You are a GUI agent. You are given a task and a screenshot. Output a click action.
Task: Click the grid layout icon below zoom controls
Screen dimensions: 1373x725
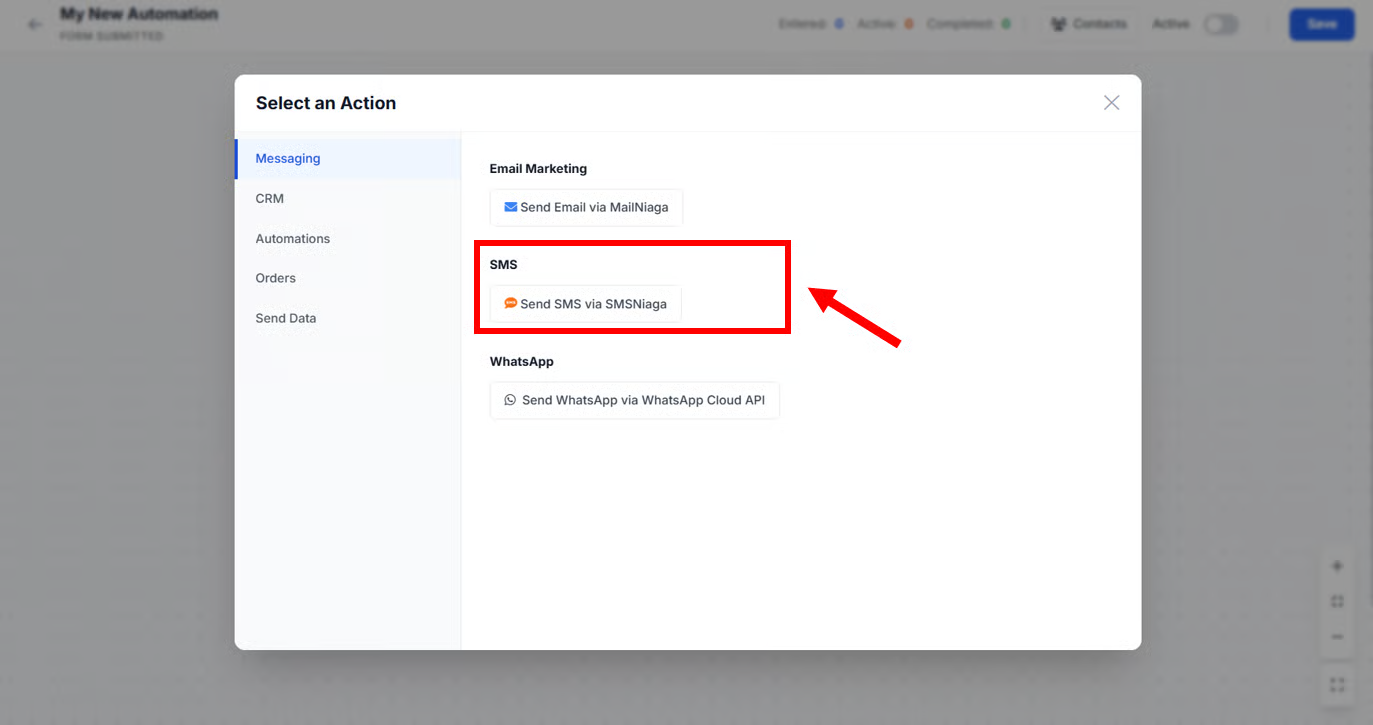(x=1337, y=685)
